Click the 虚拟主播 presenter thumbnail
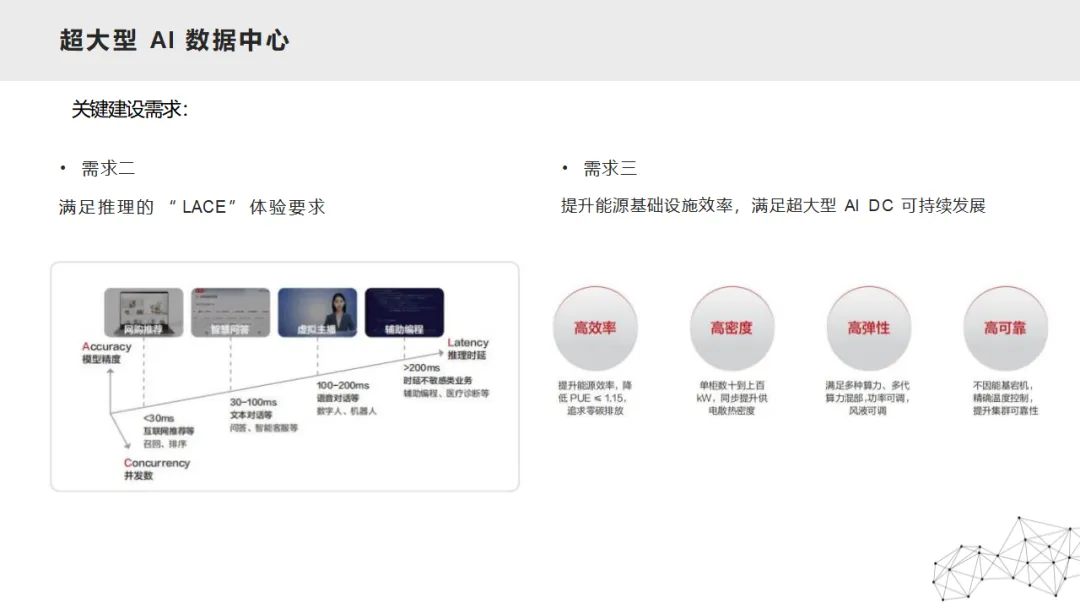1080x608 pixels. pos(318,313)
